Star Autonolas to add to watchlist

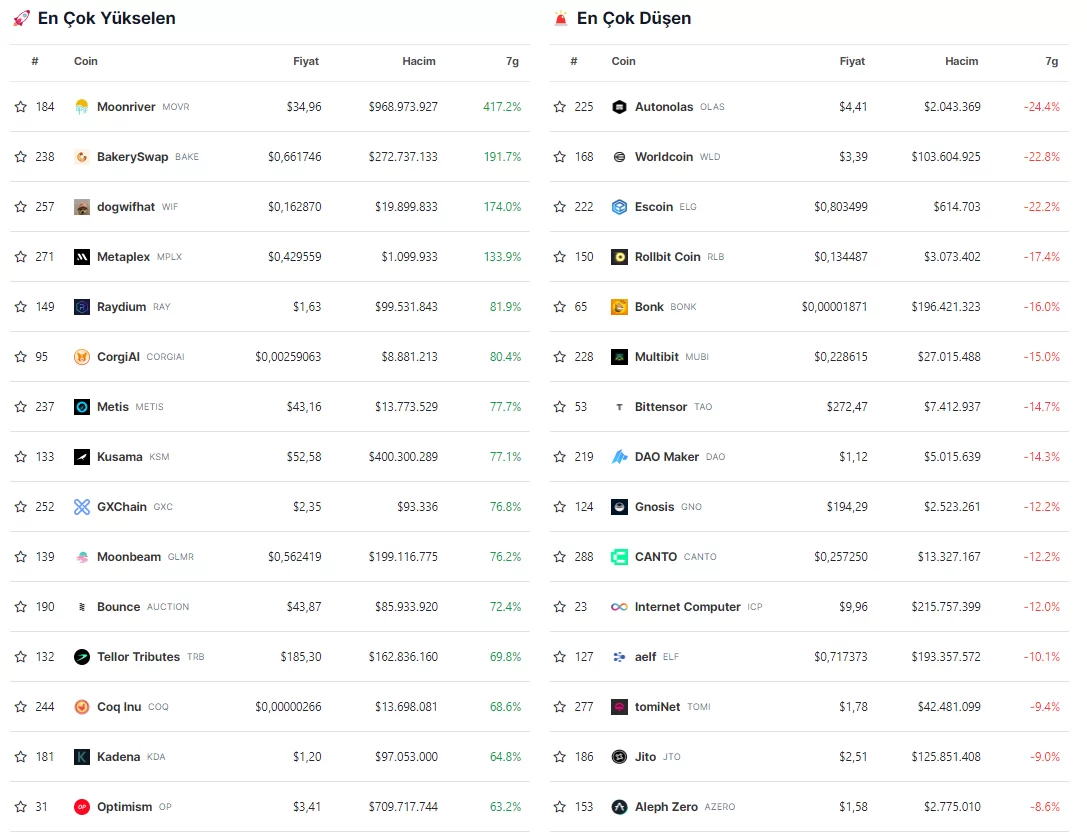[559, 107]
